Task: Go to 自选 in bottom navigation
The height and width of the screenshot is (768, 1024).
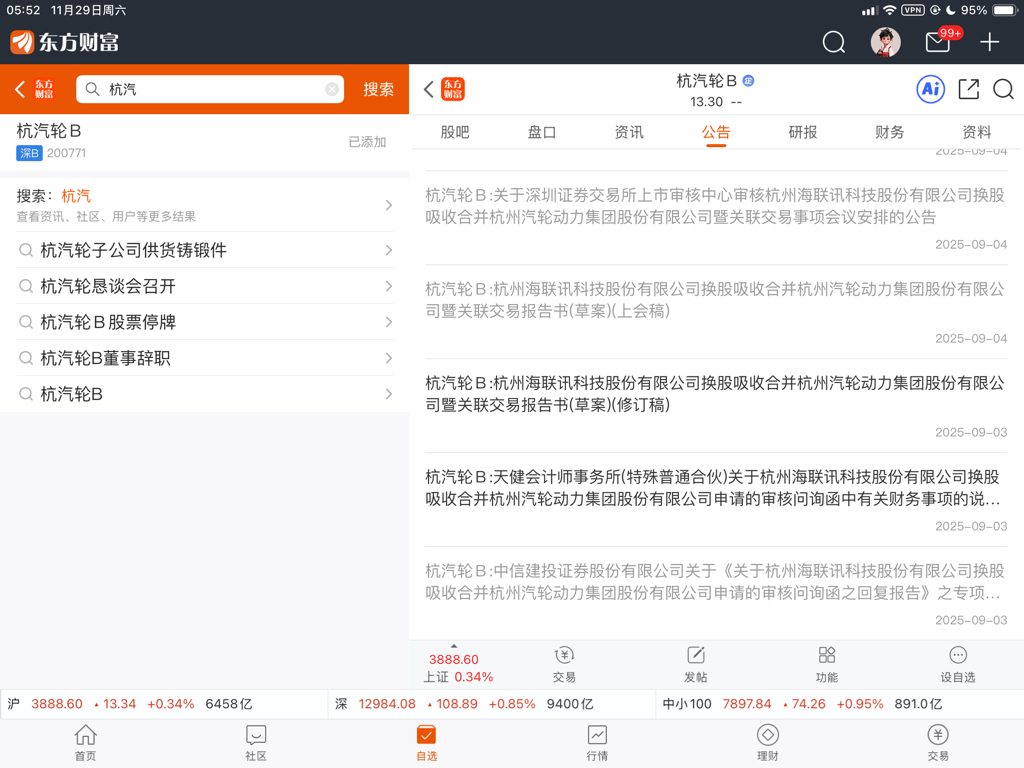Action: (x=426, y=743)
